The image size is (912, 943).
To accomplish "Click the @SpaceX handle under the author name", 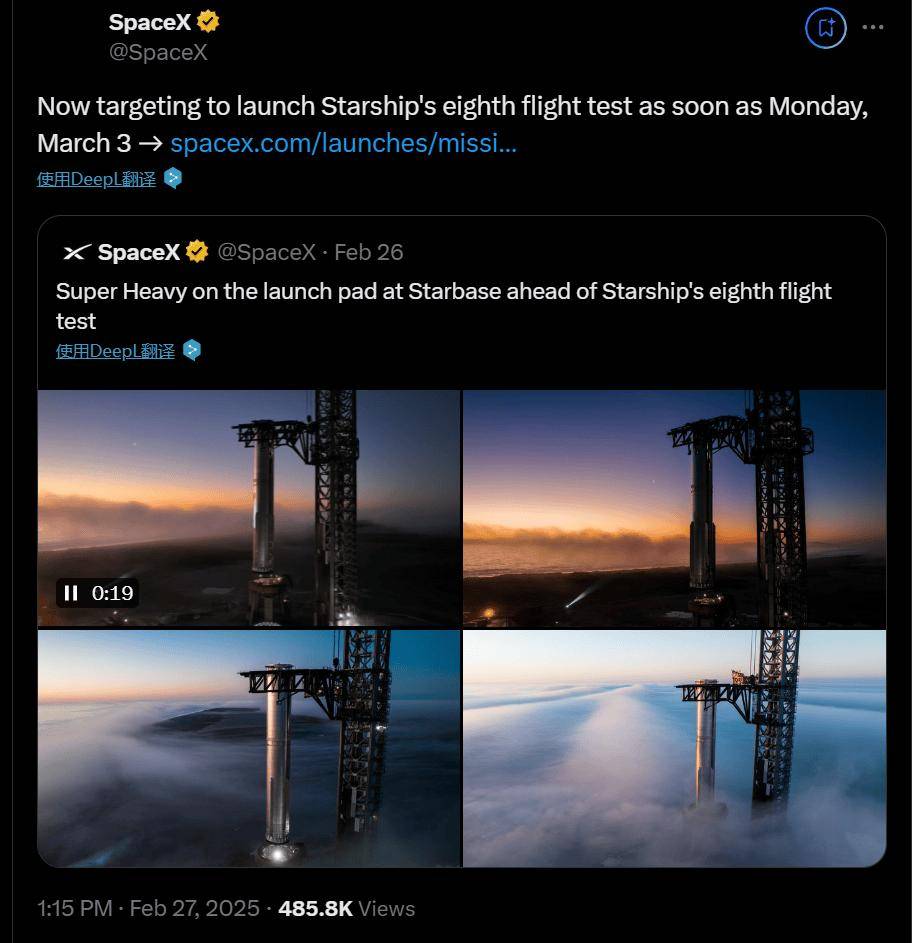I will click(158, 53).
